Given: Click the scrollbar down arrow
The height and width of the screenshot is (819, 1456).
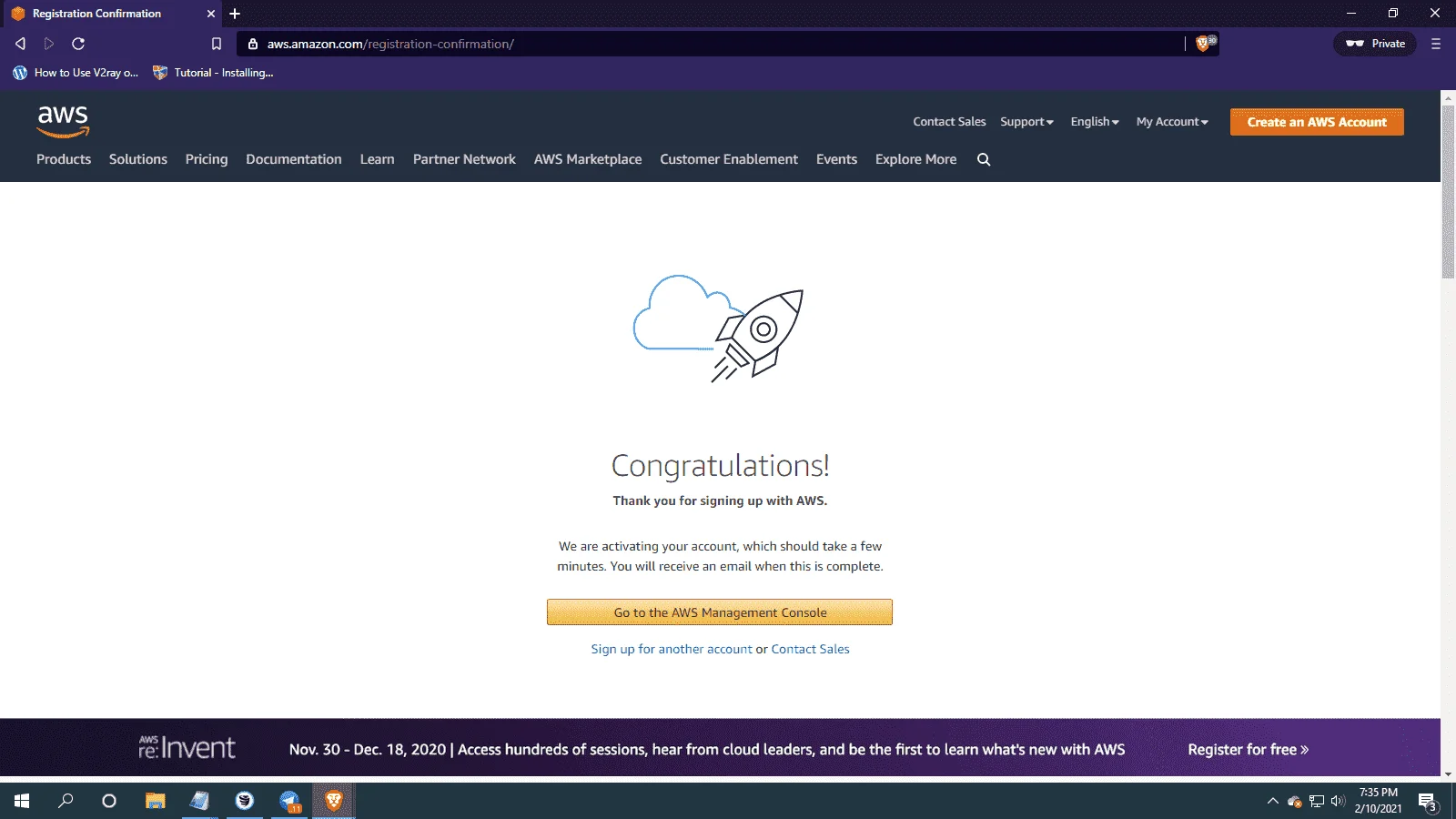Looking at the screenshot, I should (x=1448, y=775).
